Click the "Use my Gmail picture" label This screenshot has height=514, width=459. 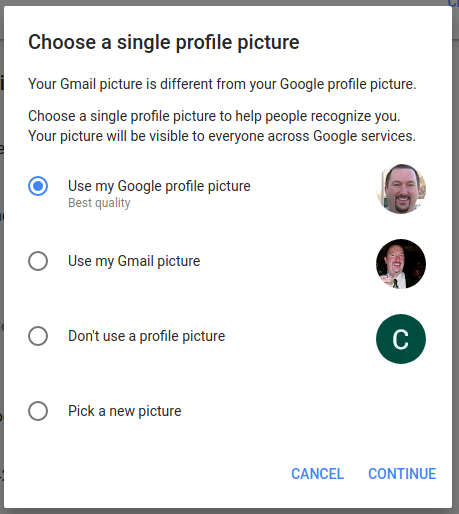(134, 261)
